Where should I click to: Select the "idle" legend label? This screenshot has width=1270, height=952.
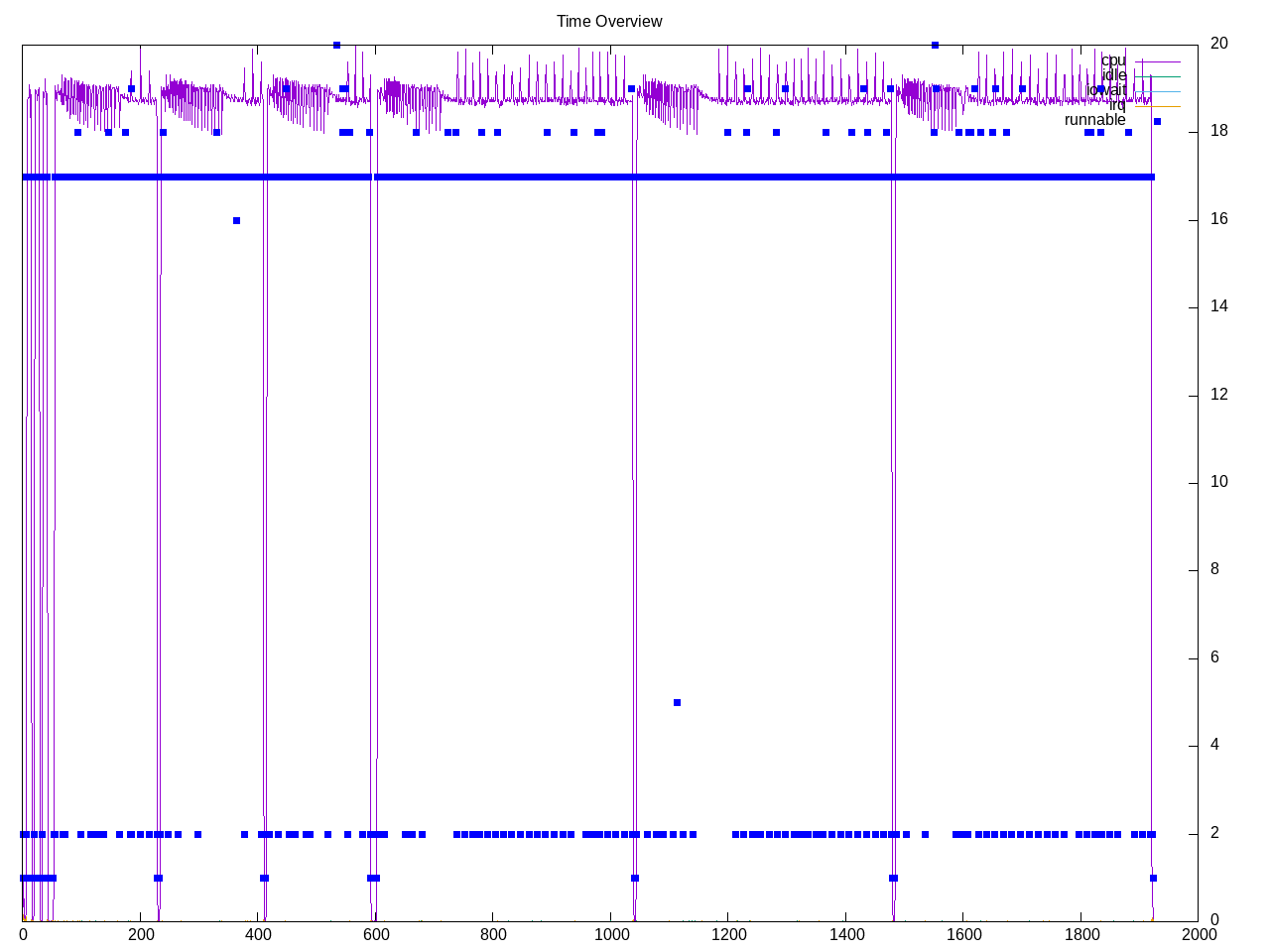(x=1114, y=75)
